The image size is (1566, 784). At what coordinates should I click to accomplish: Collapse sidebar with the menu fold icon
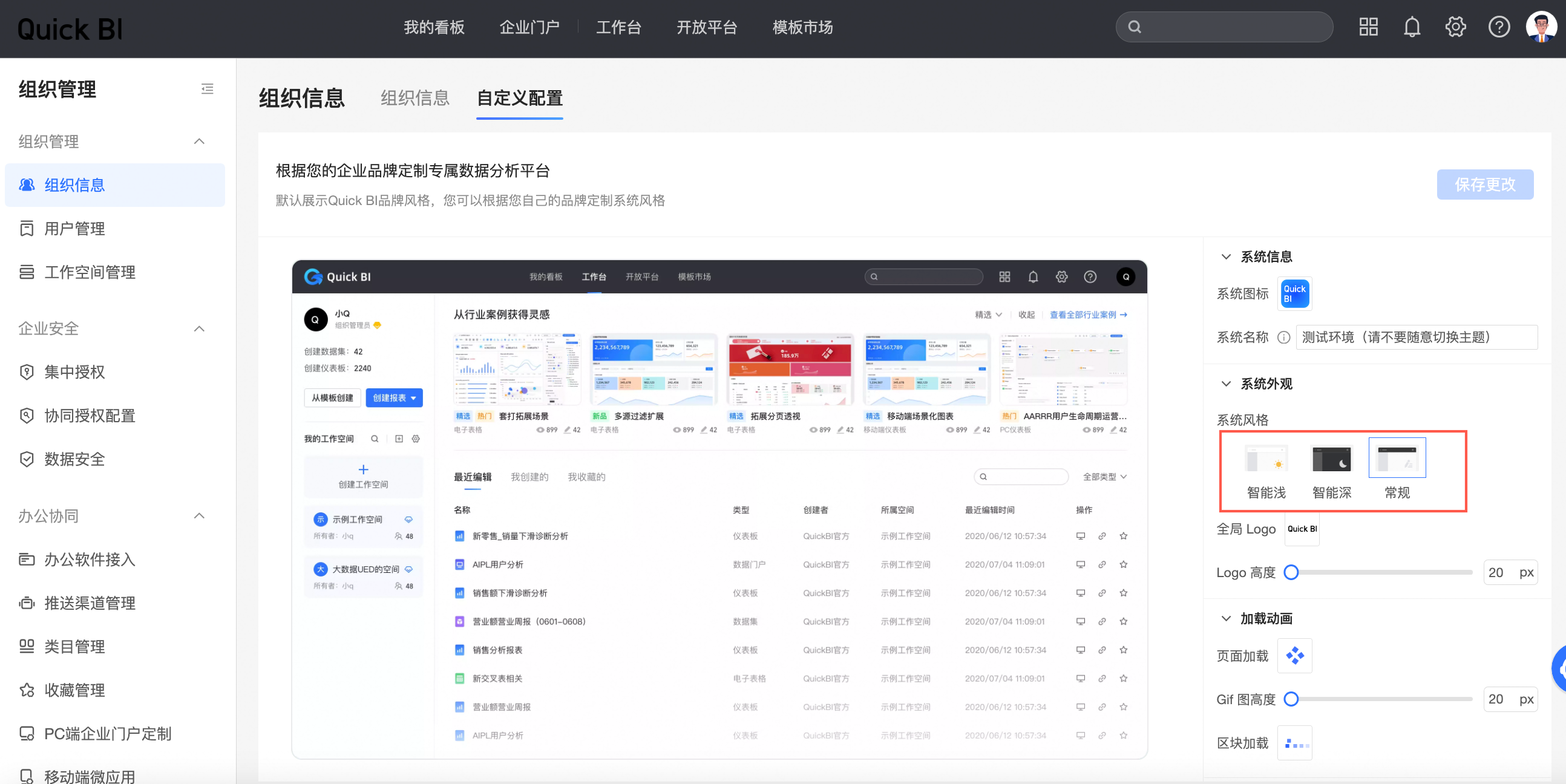[208, 90]
